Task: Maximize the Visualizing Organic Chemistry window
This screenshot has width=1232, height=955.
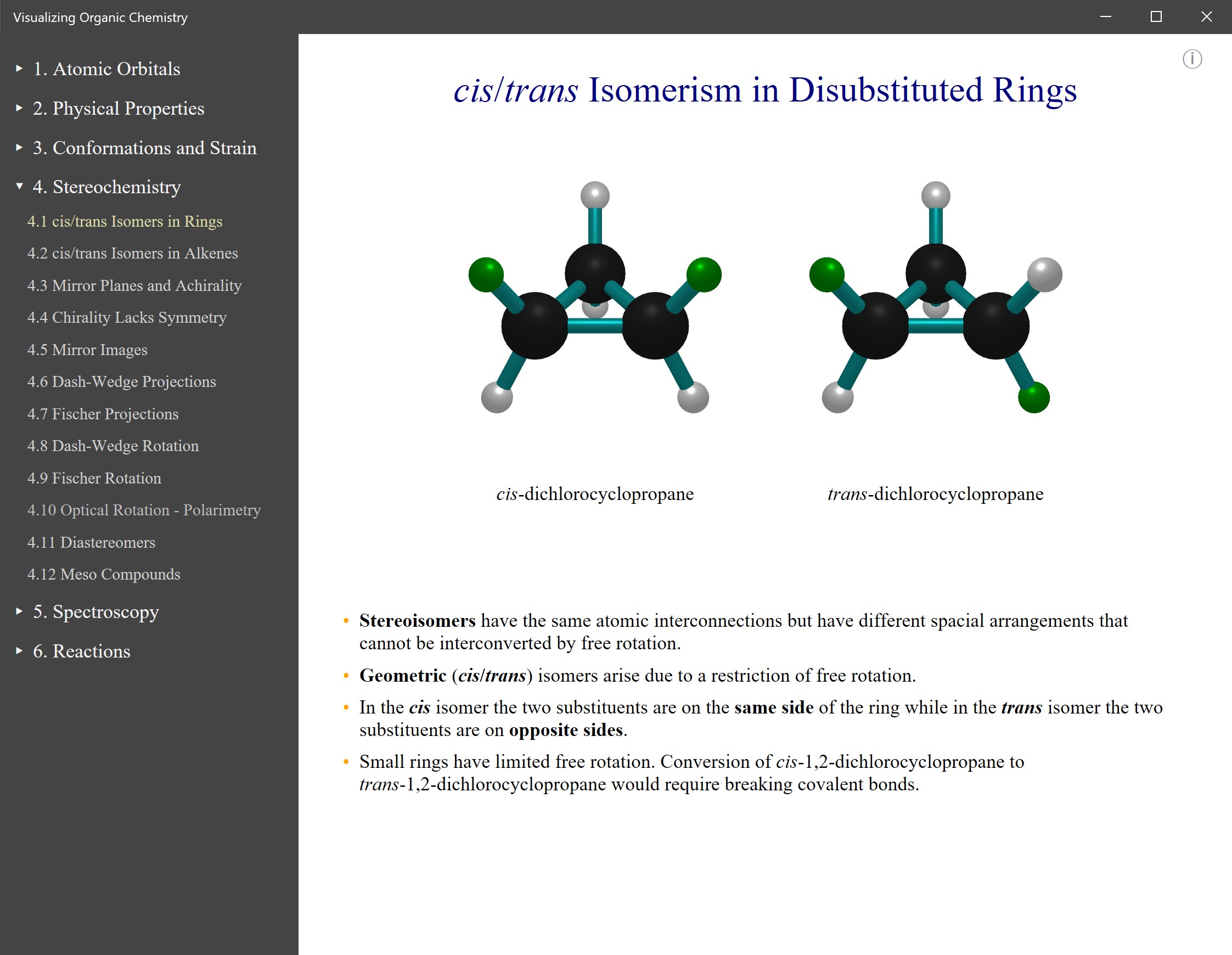Action: pos(1156,17)
